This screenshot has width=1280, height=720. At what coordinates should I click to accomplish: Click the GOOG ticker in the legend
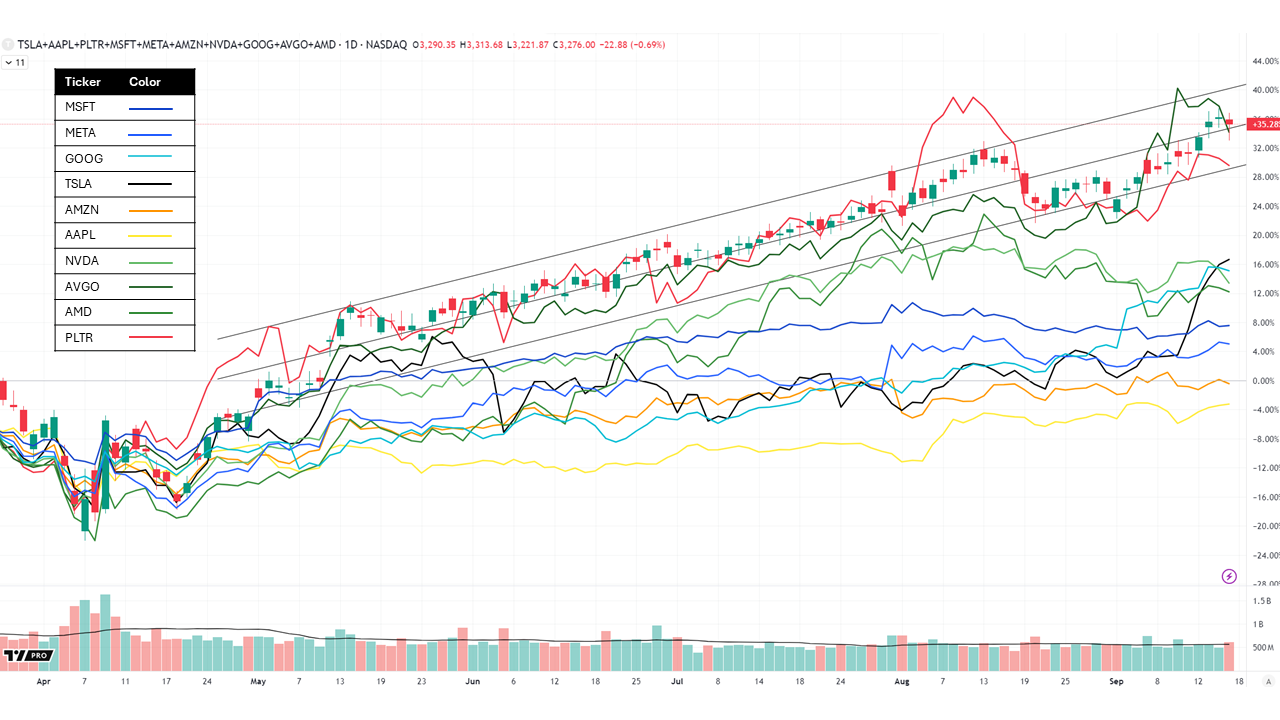84,158
